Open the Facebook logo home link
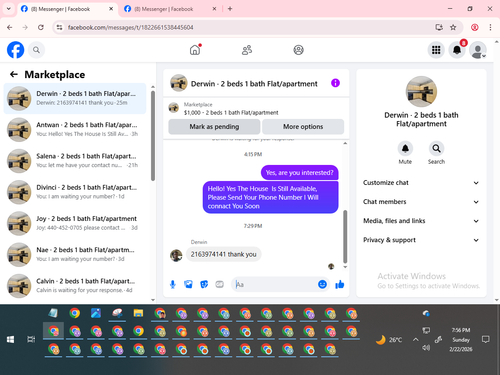Viewport: 500px width, 375px height. (x=16, y=50)
